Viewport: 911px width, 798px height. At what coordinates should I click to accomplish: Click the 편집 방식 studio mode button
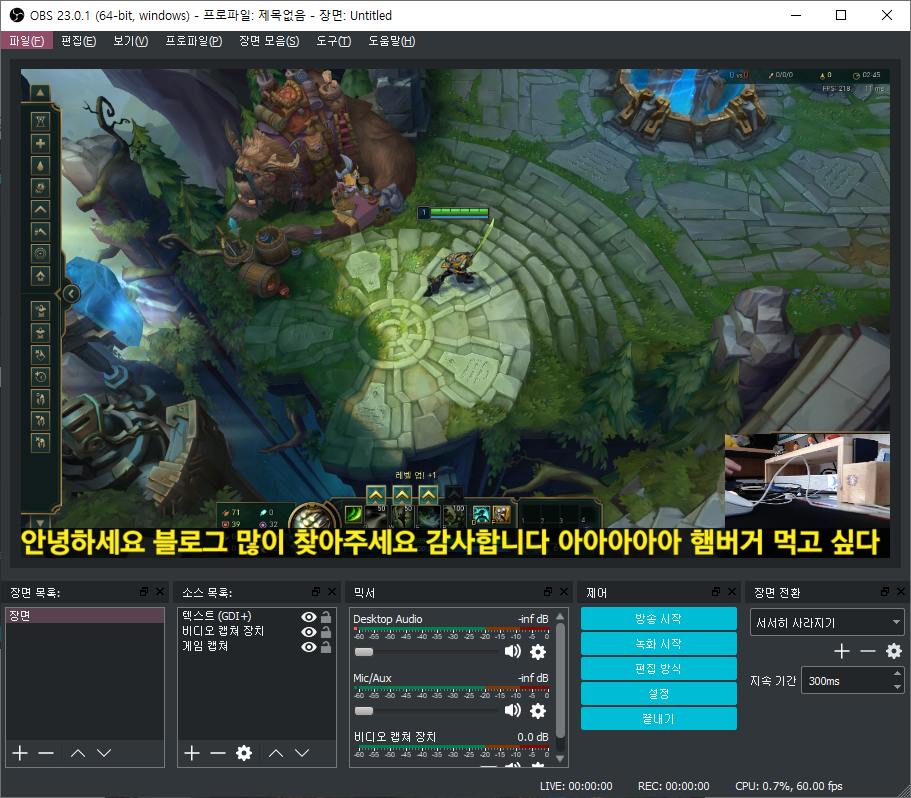click(x=659, y=669)
